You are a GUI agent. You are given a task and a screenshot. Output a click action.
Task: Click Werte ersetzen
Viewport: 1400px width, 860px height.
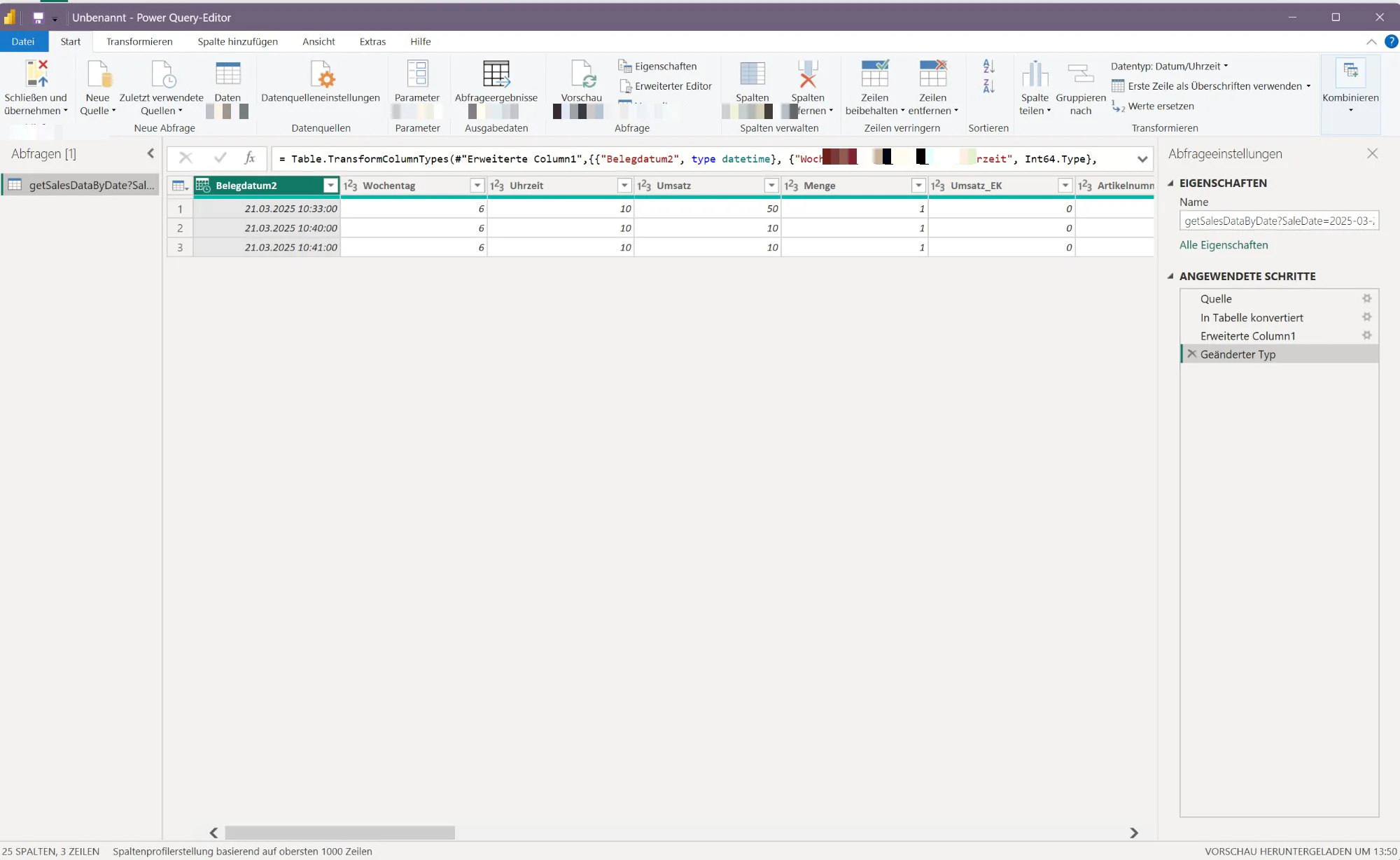point(1153,106)
